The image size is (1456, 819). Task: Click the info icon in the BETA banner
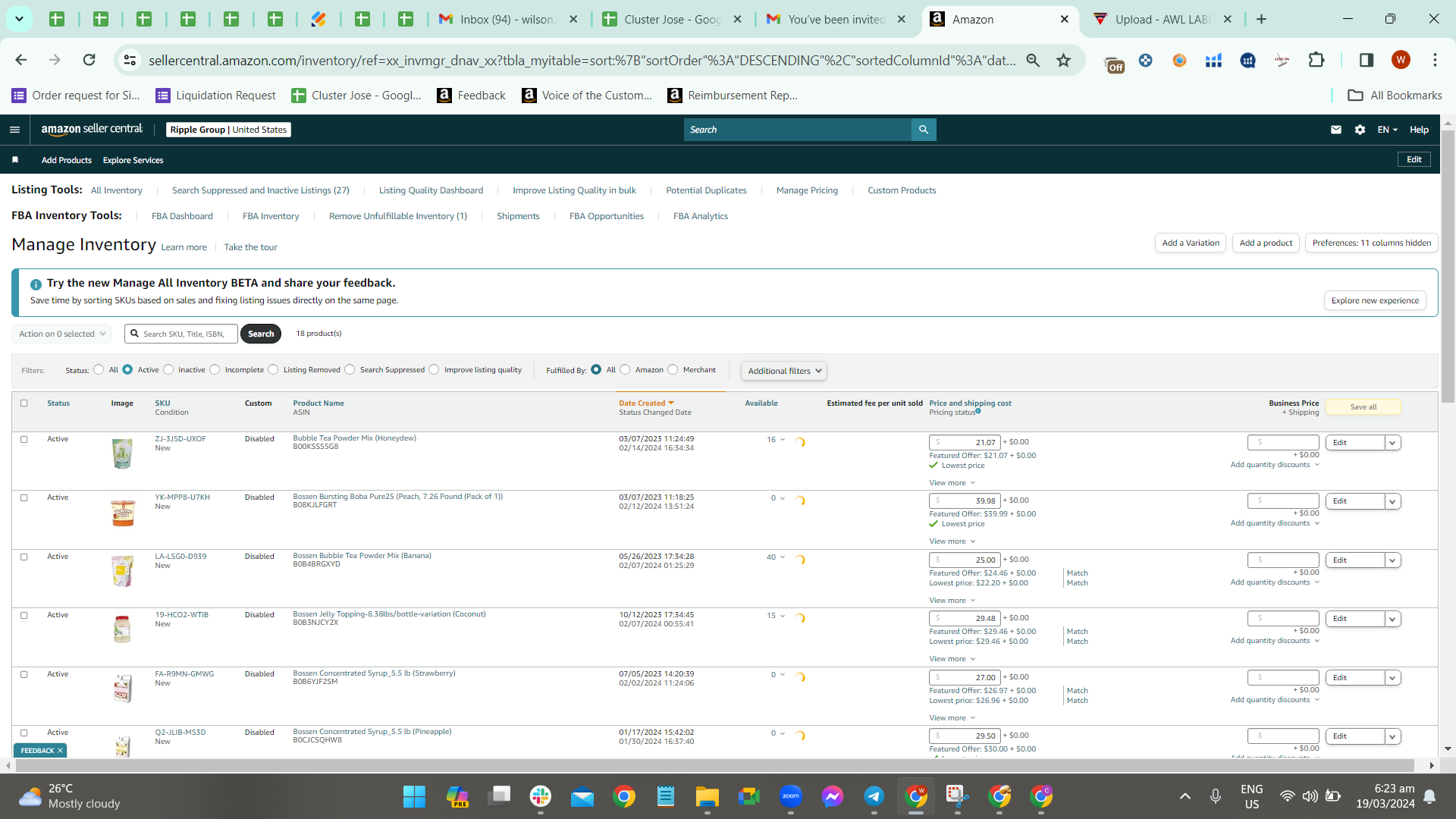pyautogui.click(x=36, y=284)
